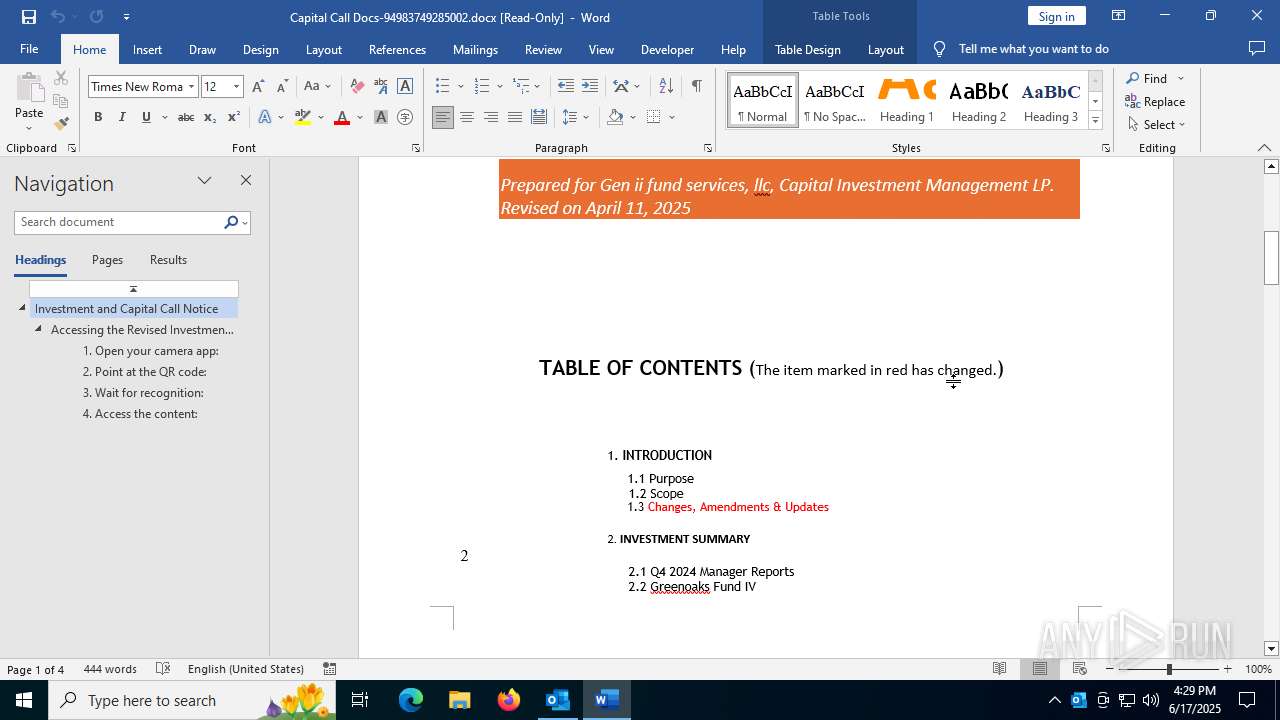Toggle Underline formatting

pos(146,117)
